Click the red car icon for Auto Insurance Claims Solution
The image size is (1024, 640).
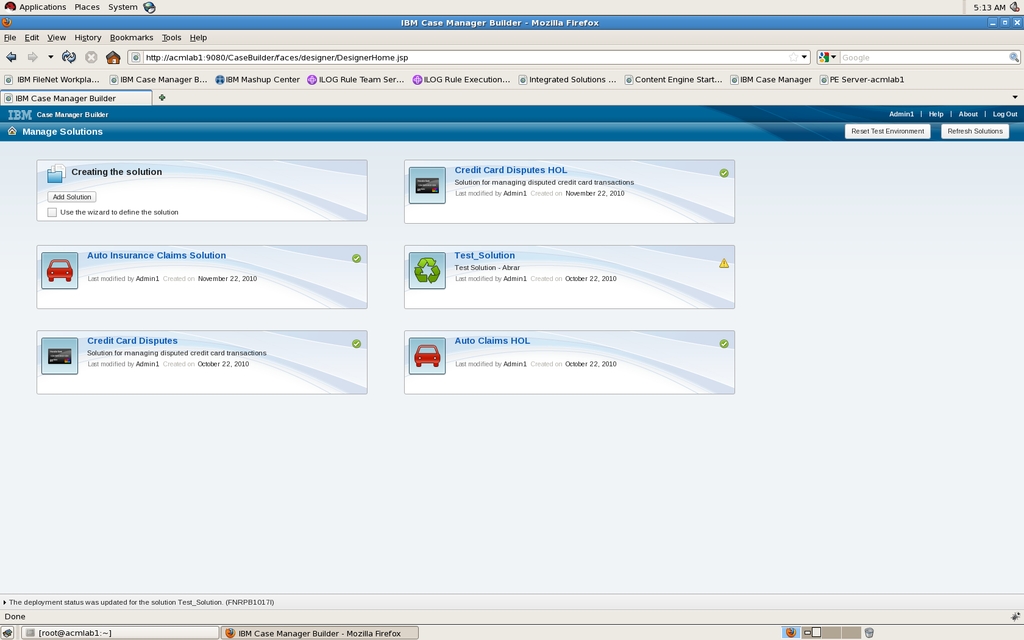click(x=59, y=270)
